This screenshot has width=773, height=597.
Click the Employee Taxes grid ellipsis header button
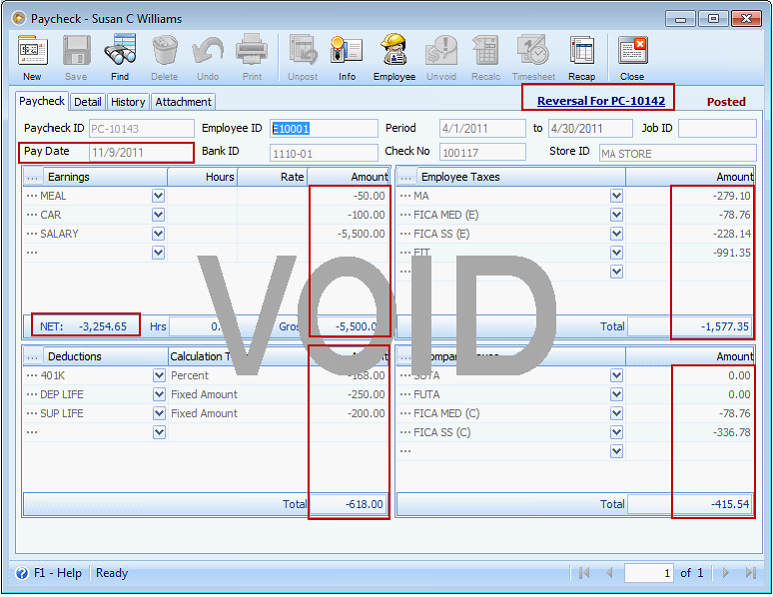coord(406,177)
